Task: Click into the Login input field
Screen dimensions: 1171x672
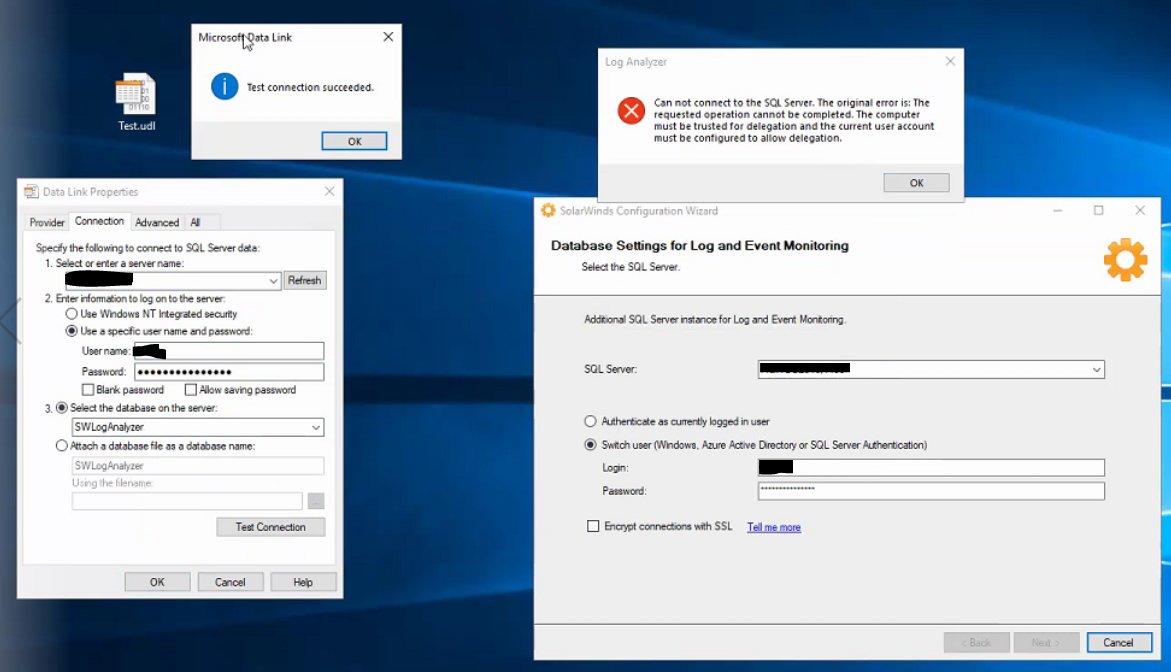Action: pos(931,467)
